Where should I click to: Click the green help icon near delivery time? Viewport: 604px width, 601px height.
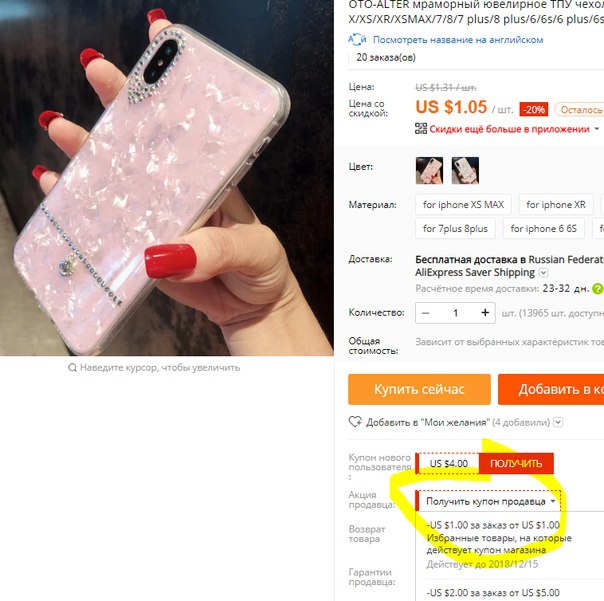pyautogui.click(x=597, y=289)
